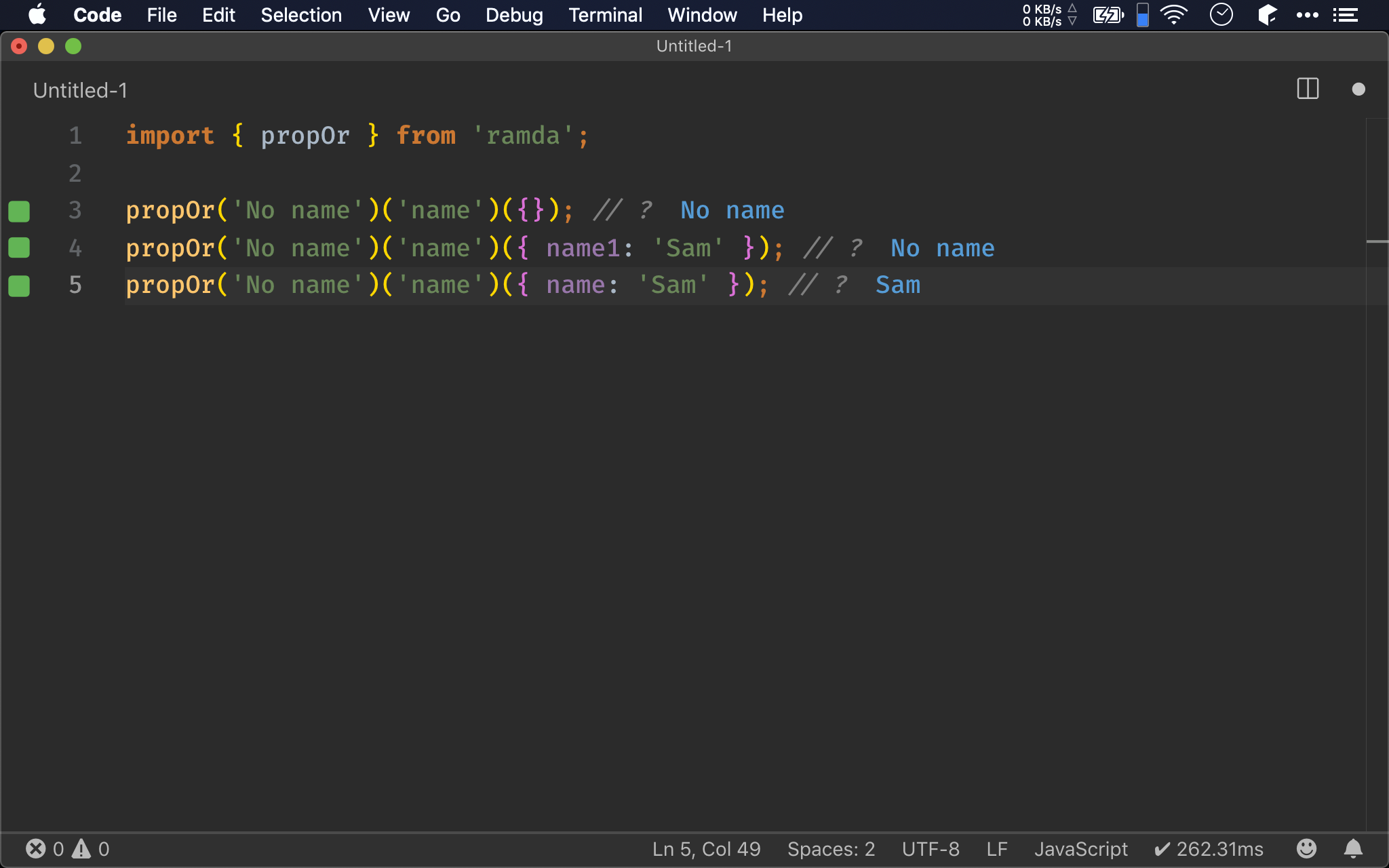Change file encoding UTF-8
1389x868 pixels.
coord(931,849)
